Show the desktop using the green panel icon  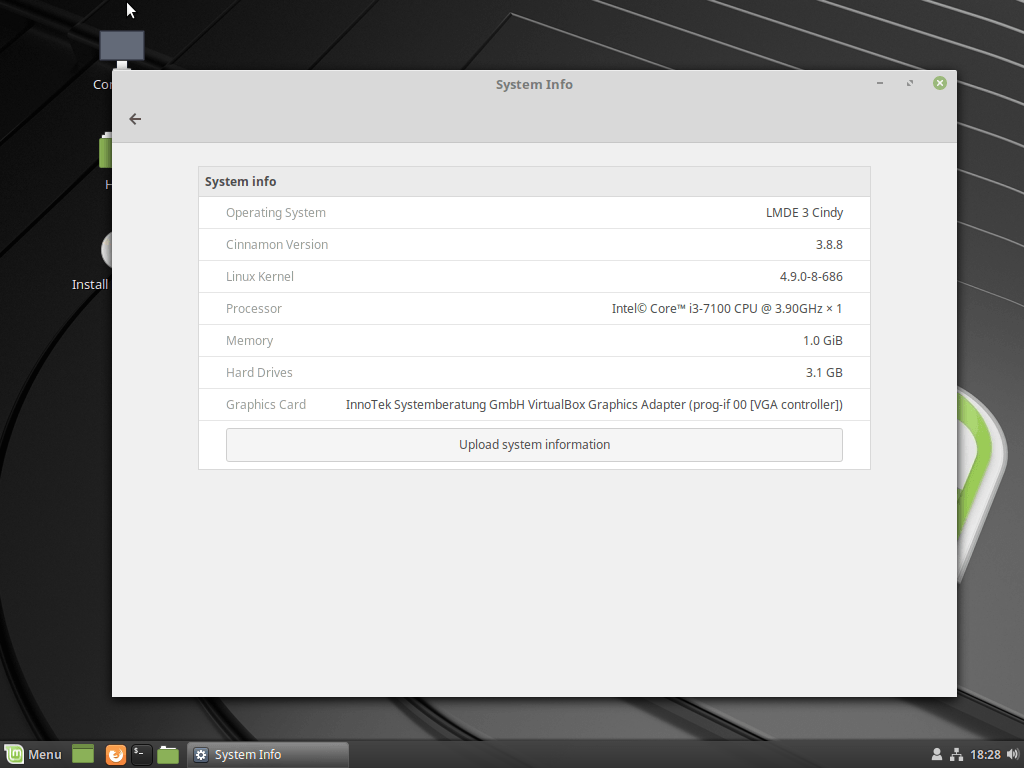tap(83, 754)
